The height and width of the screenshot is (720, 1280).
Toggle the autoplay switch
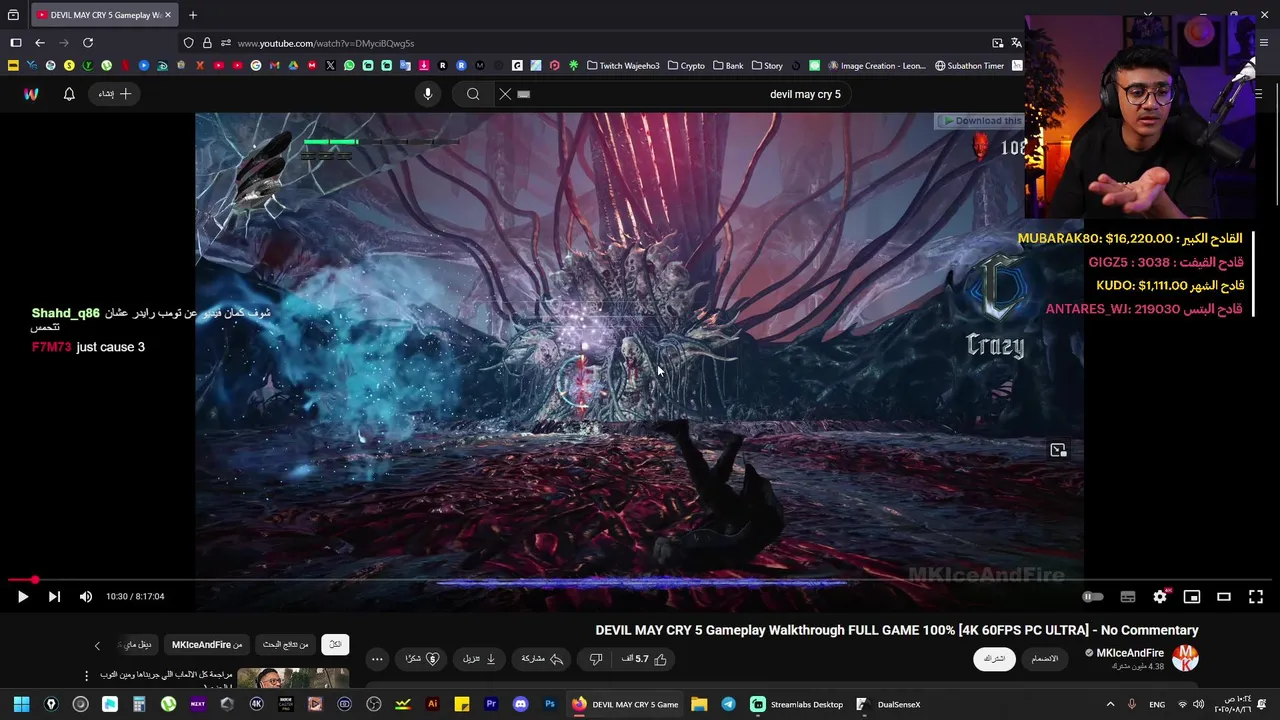[x=1093, y=597]
